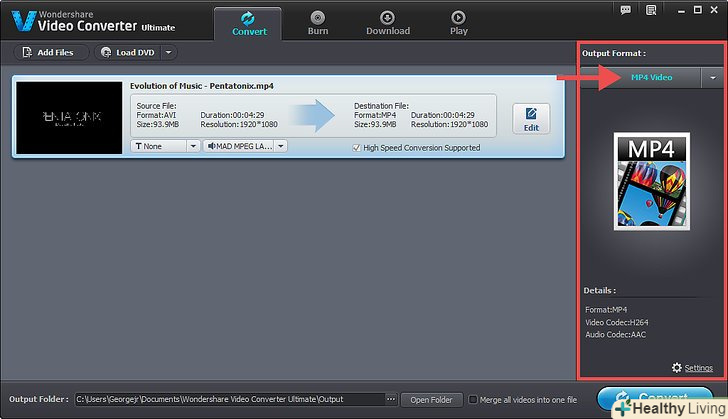
Task: Open the Convert tab
Action: pyautogui.click(x=248, y=24)
